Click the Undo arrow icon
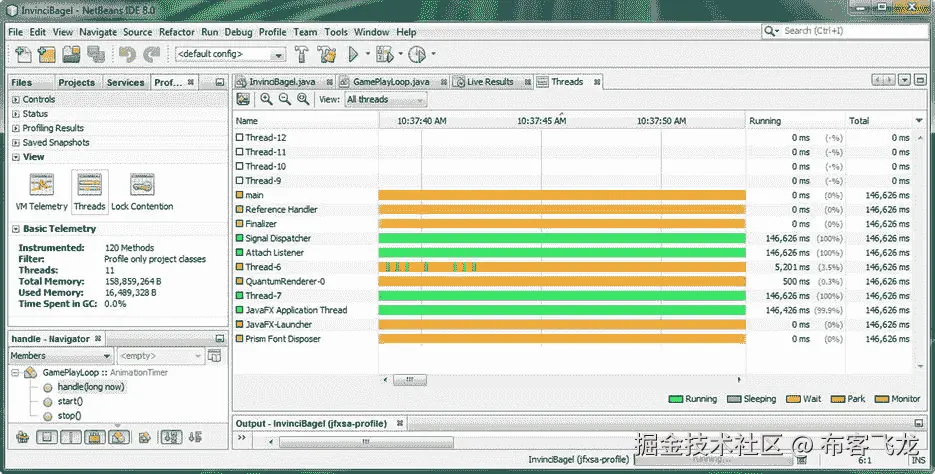This screenshot has width=935, height=474. coord(127,54)
